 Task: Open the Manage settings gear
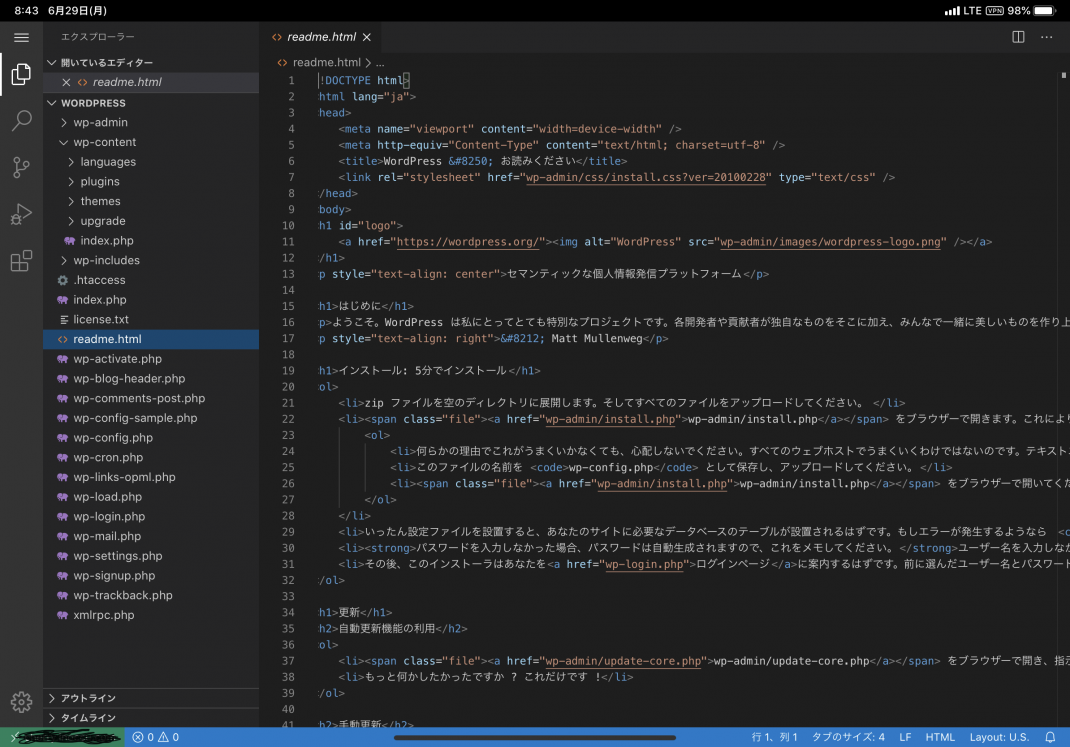point(21,702)
